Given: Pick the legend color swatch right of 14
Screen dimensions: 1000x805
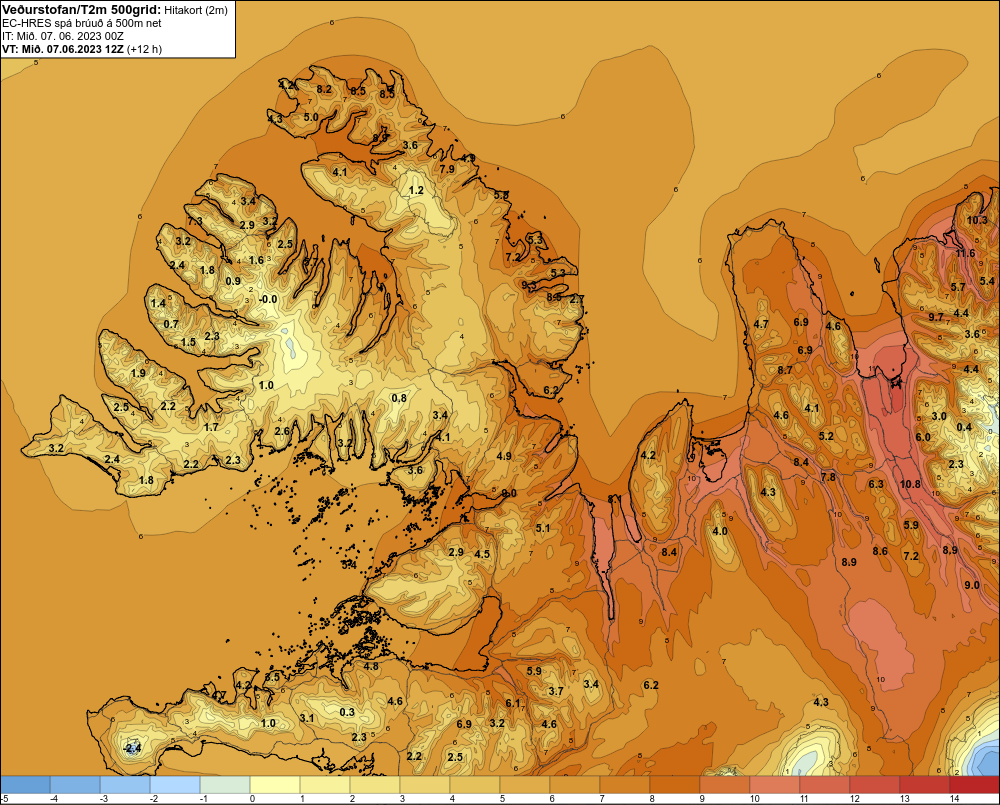Looking at the screenshot, I should click(x=974, y=785).
